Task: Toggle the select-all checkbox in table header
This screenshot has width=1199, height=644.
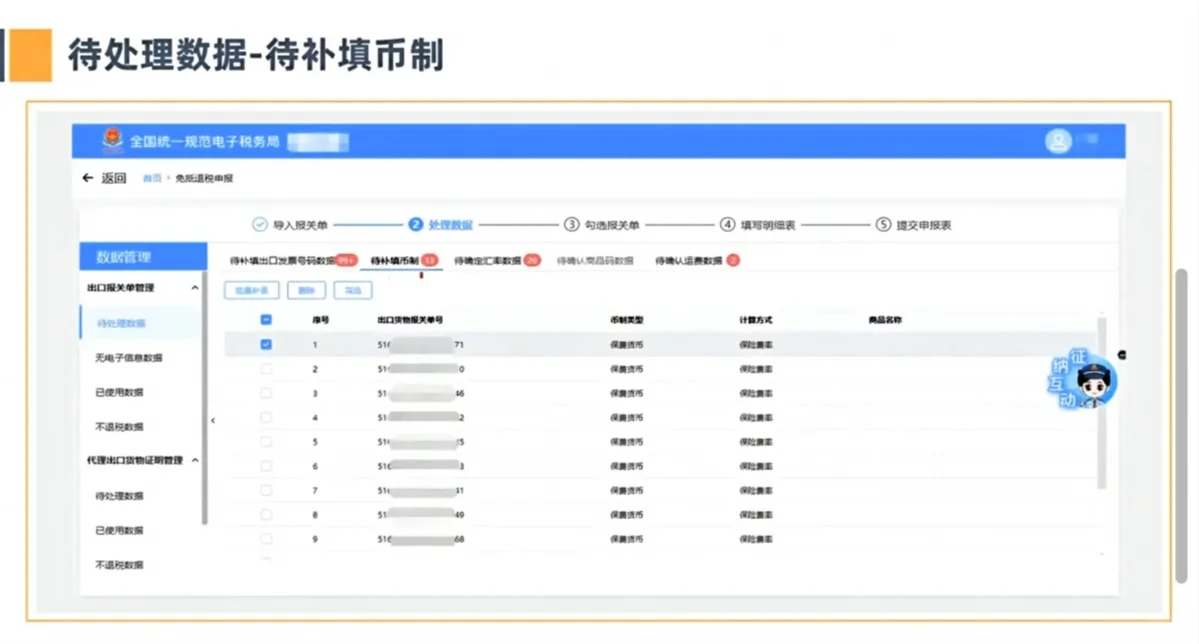Action: tap(265, 318)
